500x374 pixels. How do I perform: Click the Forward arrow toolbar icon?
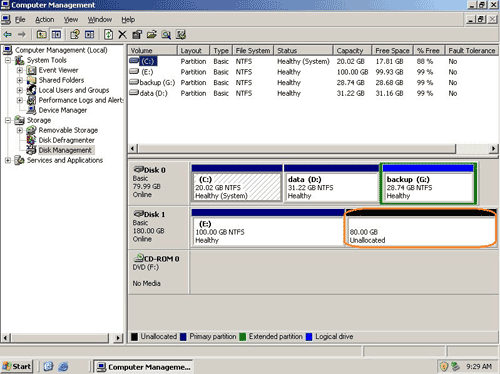pyautogui.click(x=22, y=34)
